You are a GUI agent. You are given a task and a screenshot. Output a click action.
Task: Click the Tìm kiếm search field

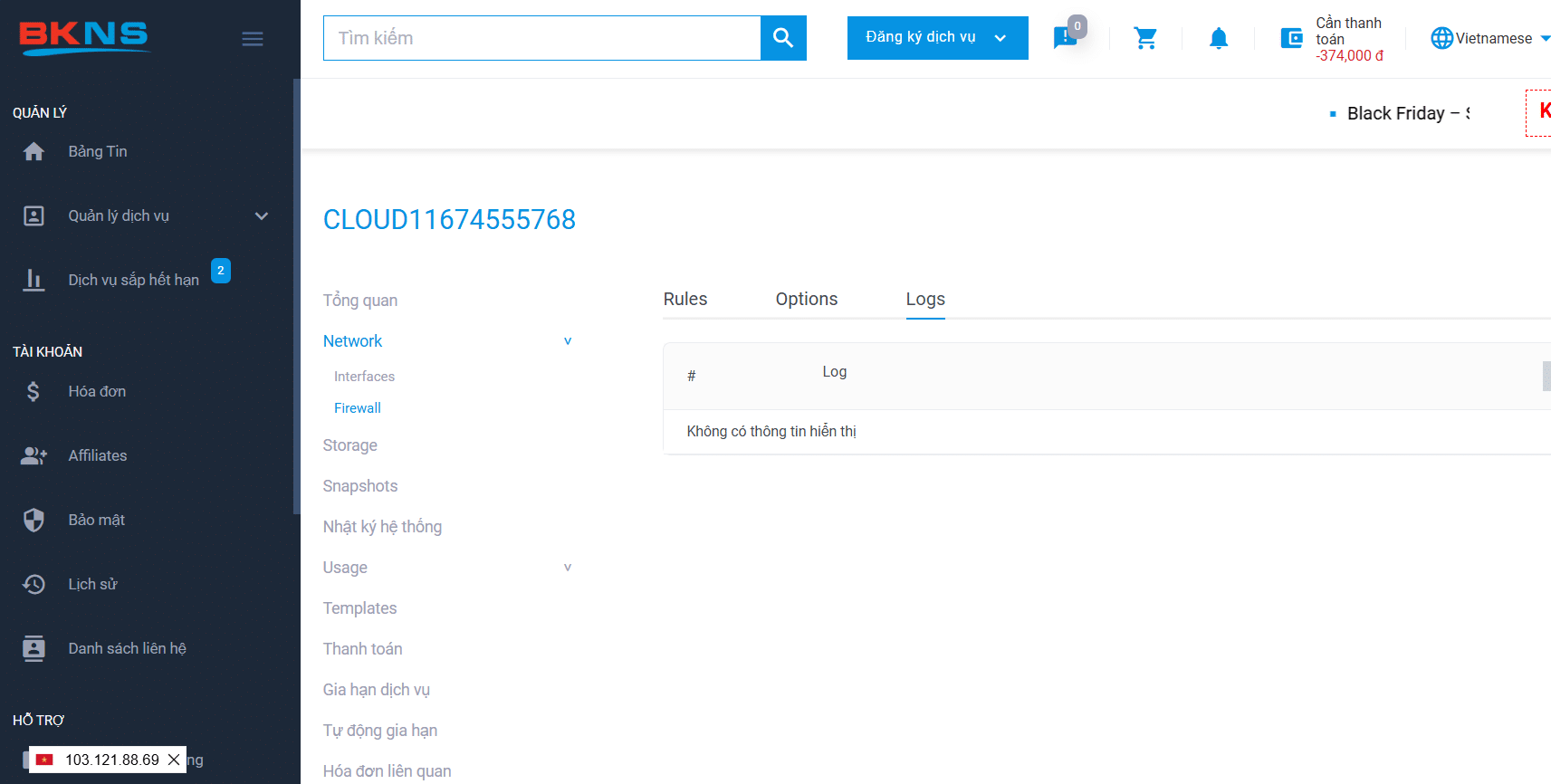(x=541, y=38)
